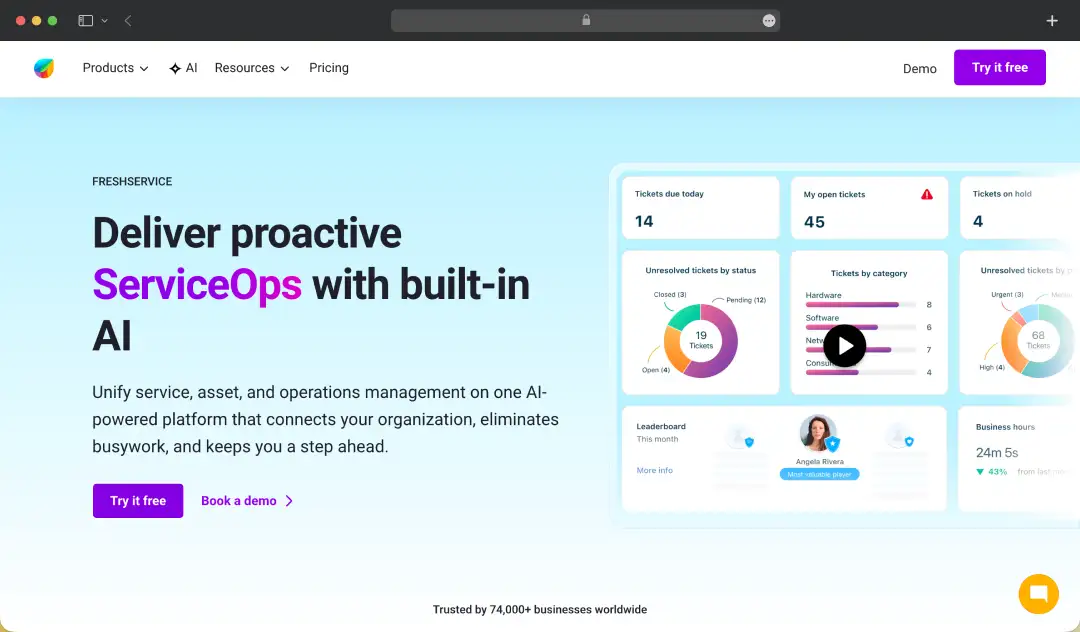Click the 19 Tickets donut chart
The height and width of the screenshot is (632, 1080).
[x=700, y=341]
